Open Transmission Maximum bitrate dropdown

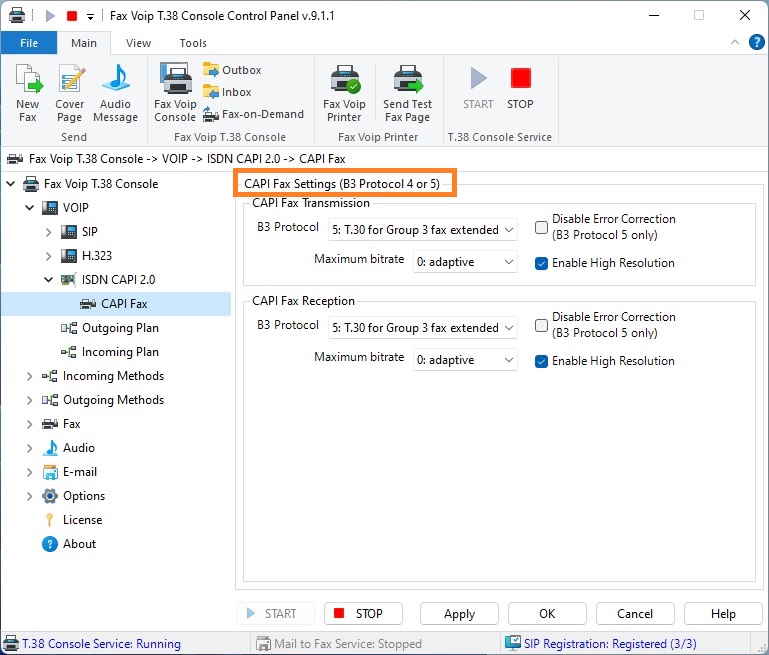[x=465, y=262]
